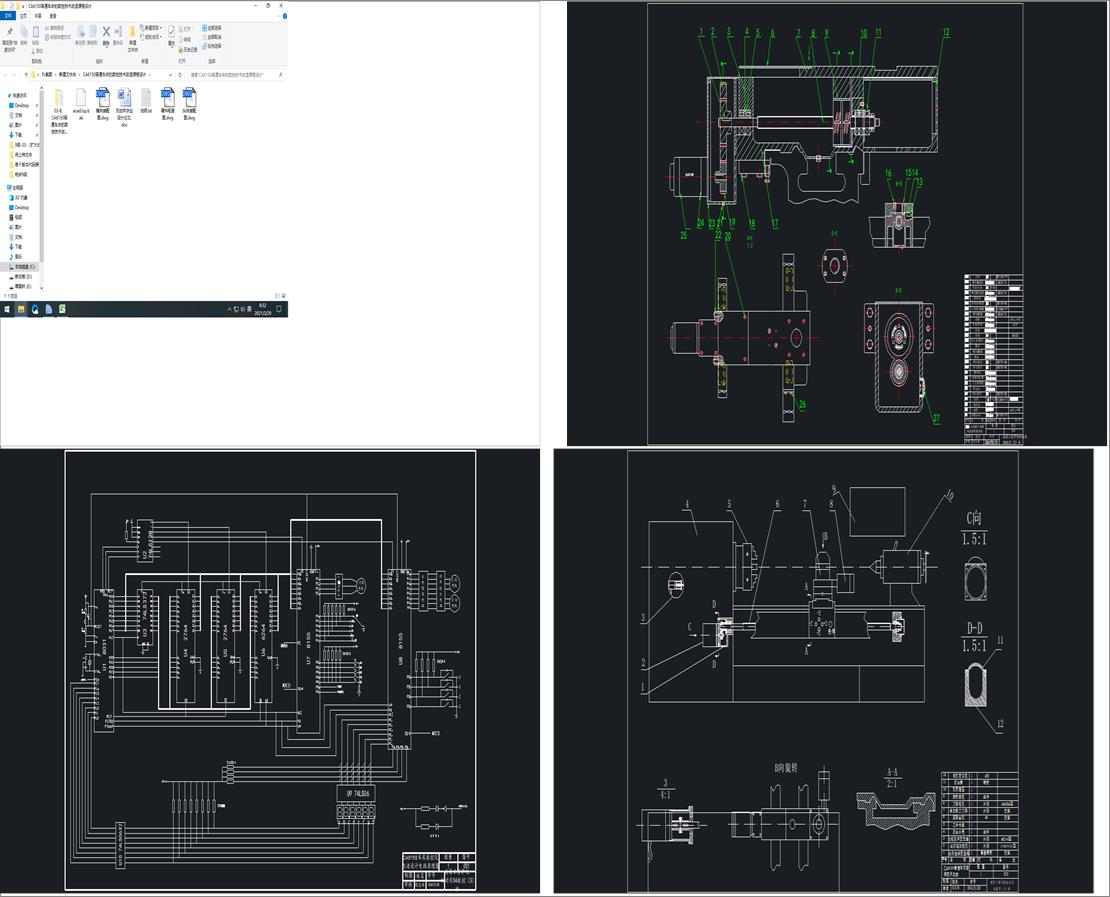Viewport: 1110px width, 897px height.
Task: Select 3D Objects in navigation pane
Action: click(x=19, y=198)
